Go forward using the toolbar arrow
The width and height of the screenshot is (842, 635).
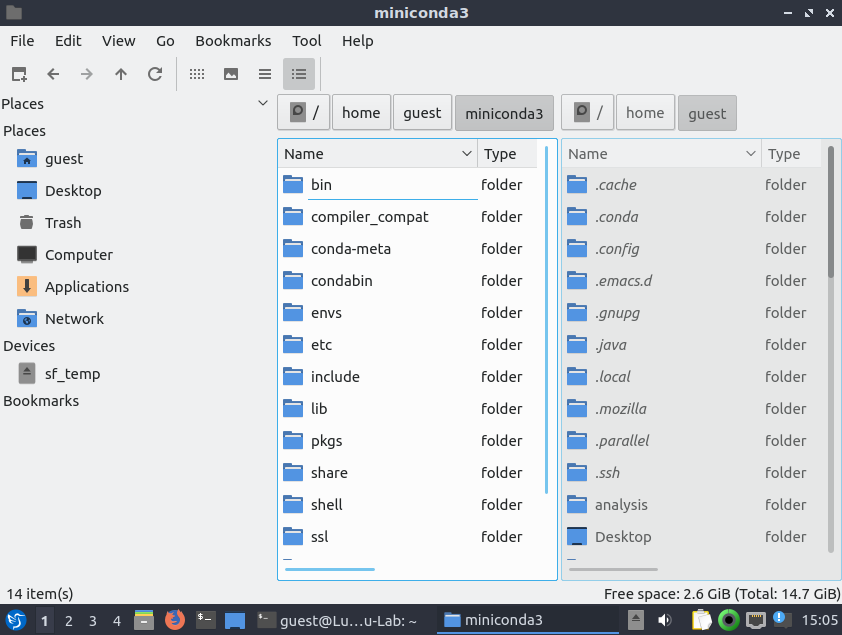tap(86, 74)
